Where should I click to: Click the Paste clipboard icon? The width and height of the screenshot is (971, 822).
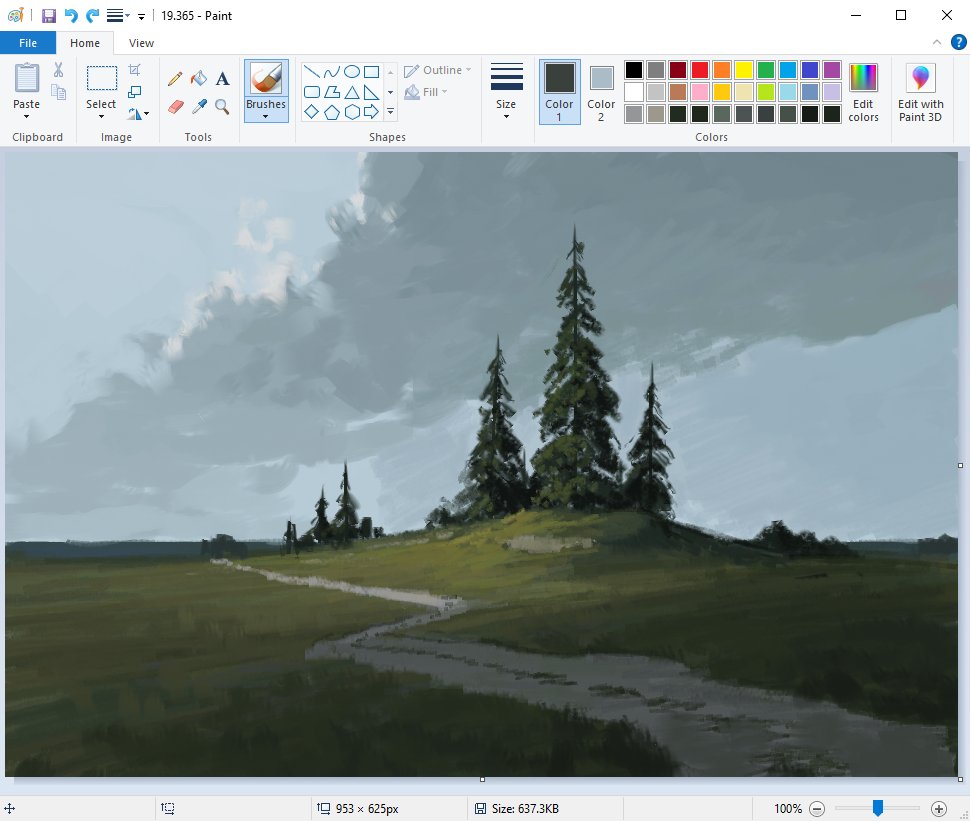click(x=27, y=78)
